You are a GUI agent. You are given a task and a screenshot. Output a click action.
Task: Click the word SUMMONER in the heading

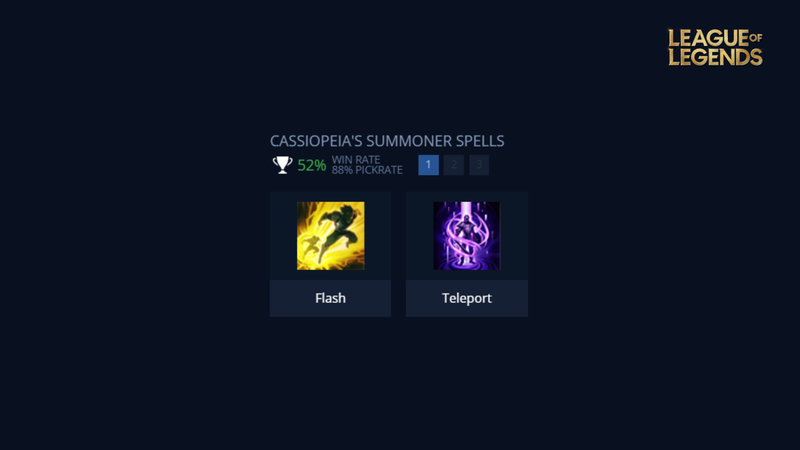(409, 141)
